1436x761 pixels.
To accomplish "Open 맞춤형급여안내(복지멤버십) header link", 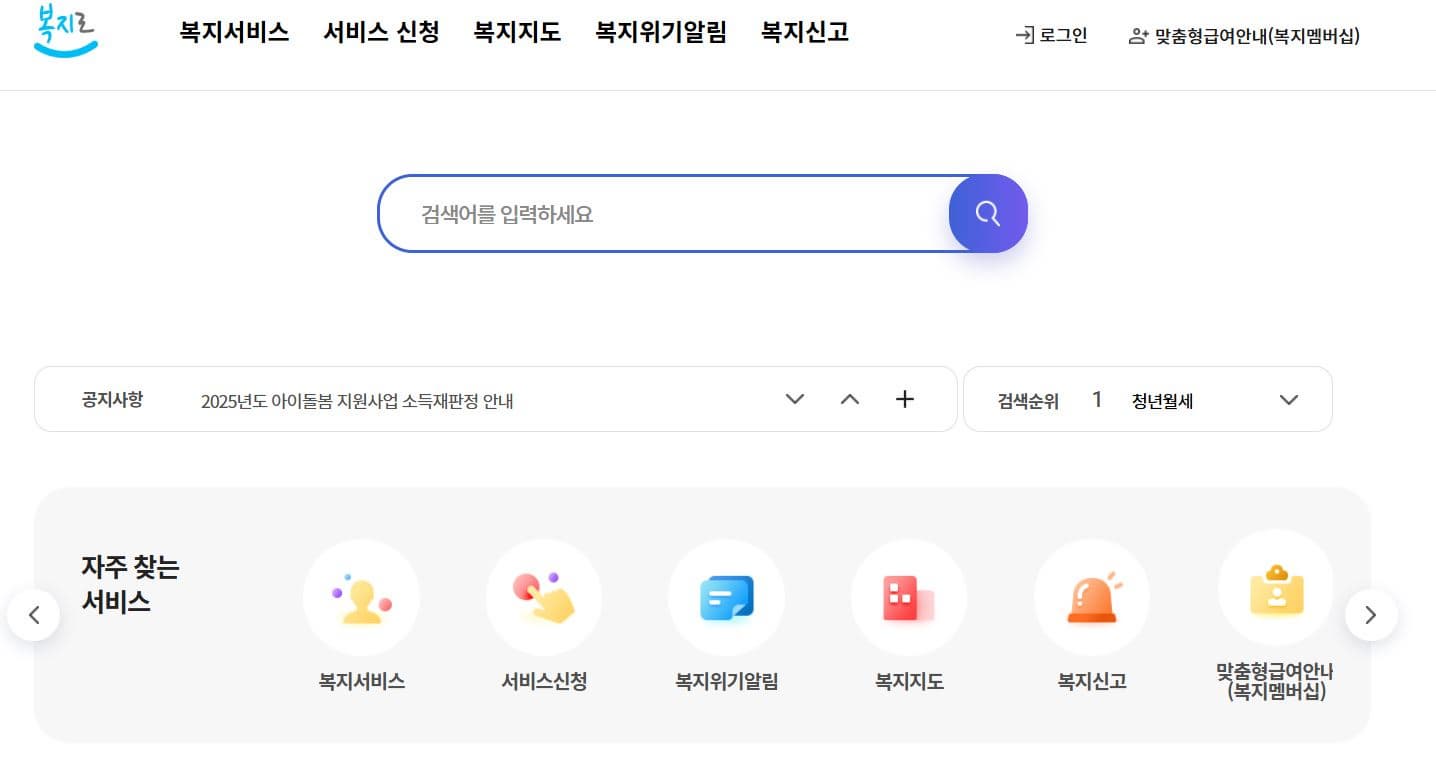I will coord(1244,36).
